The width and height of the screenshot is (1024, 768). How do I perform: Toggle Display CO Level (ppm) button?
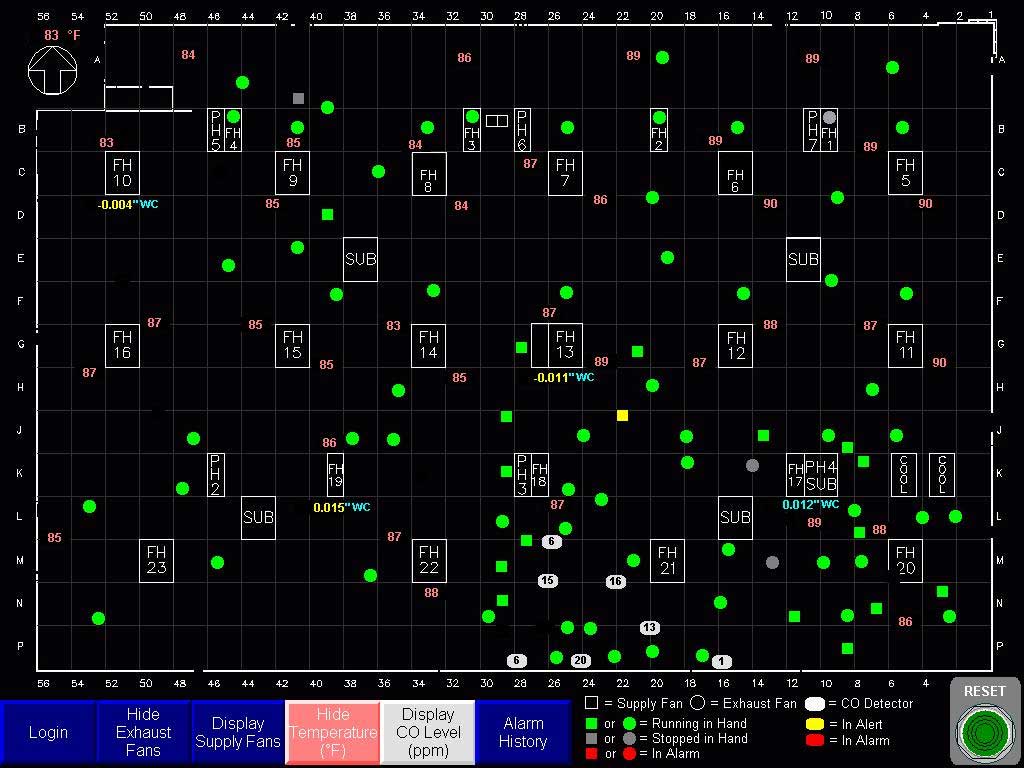click(428, 732)
